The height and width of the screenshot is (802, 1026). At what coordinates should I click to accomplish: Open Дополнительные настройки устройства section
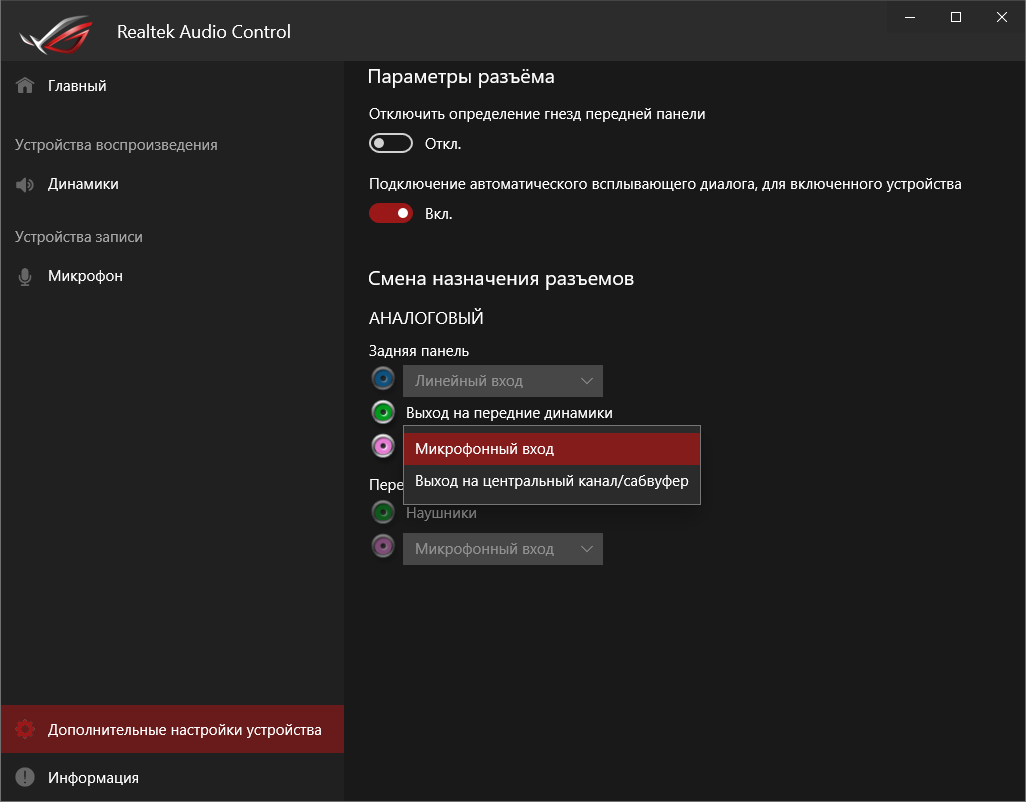click(184, 730)
